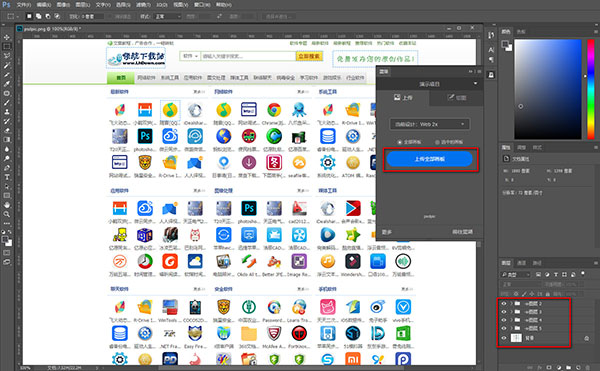
Task: Open the project selector dropdown in plugin panel
Action: (x=430, y=84)
